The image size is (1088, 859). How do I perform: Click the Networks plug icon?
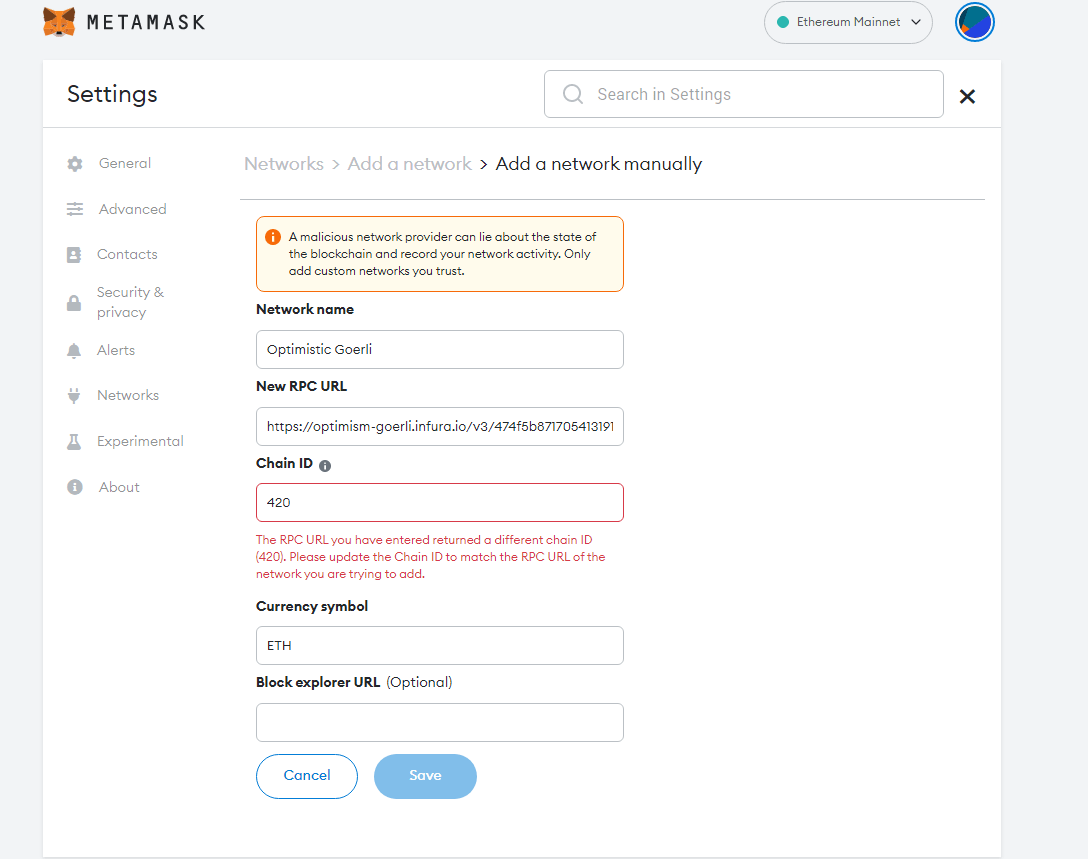tap(74, 396)
